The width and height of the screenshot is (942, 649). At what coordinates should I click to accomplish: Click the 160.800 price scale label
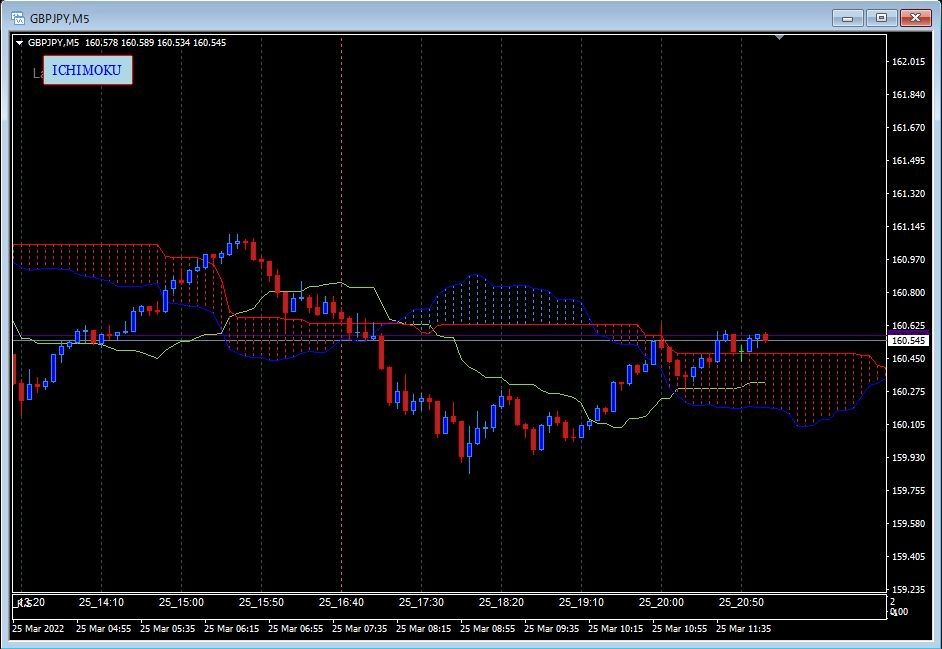pos(907,293)
